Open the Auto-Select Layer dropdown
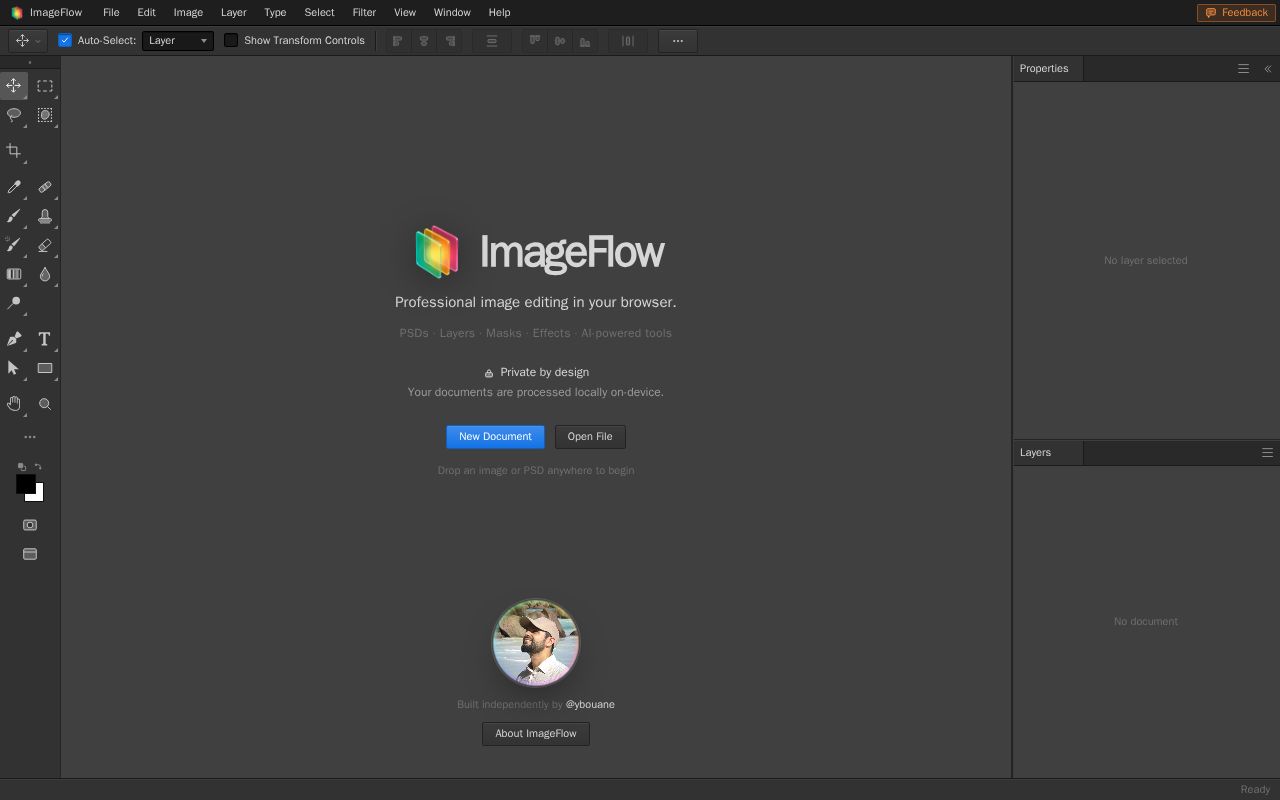 pyautogui.click(x=178, y=41)
